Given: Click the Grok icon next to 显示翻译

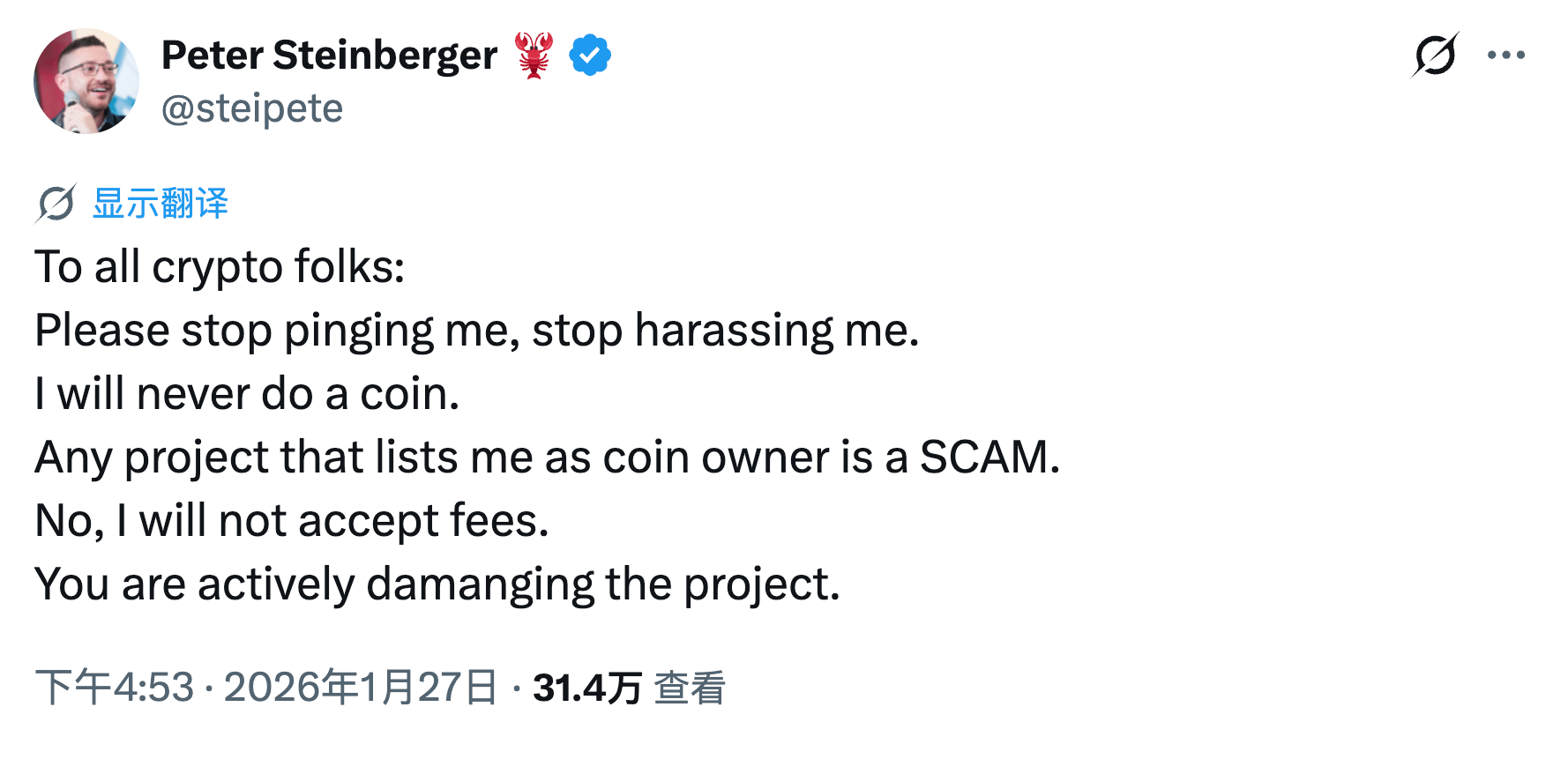Looking at the screenshot, I should pyautogui.click(x=53, y=202).
